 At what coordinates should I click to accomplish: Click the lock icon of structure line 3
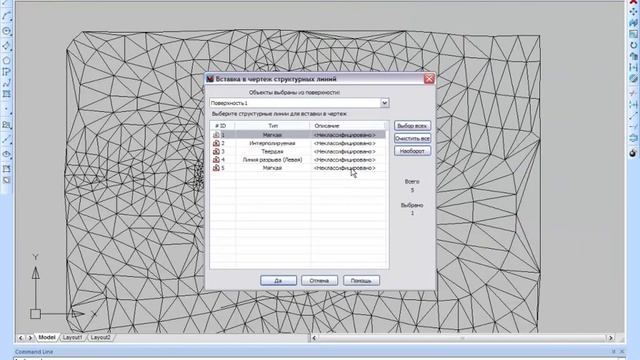216,151
